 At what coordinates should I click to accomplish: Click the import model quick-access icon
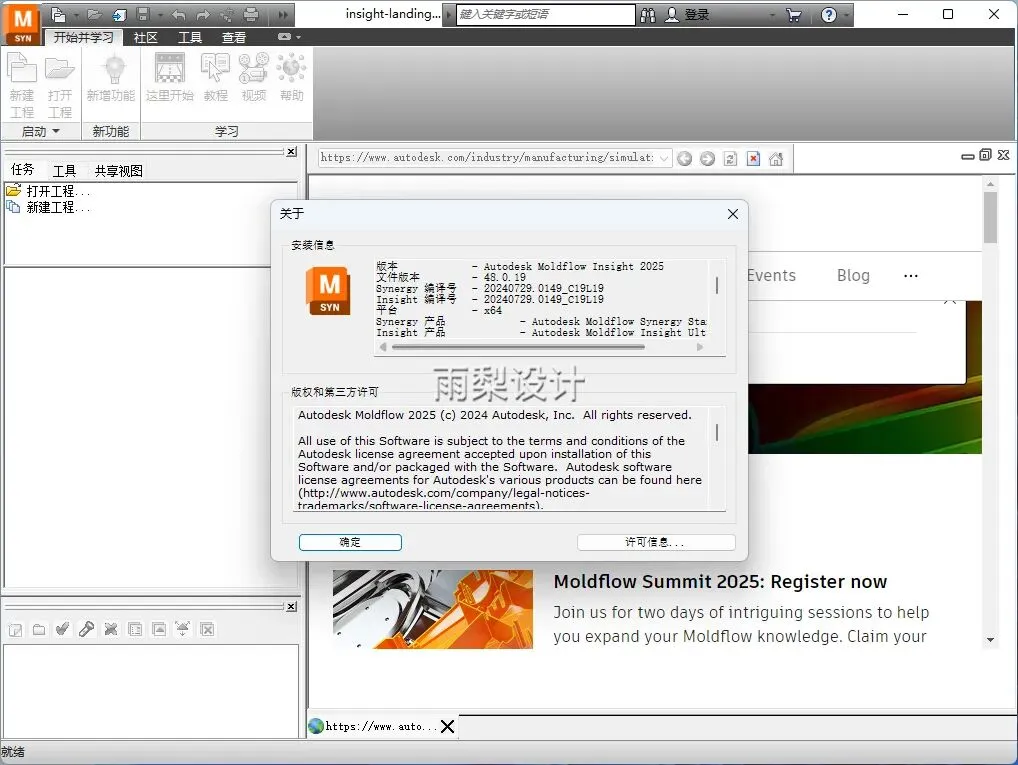pos(119,15)
